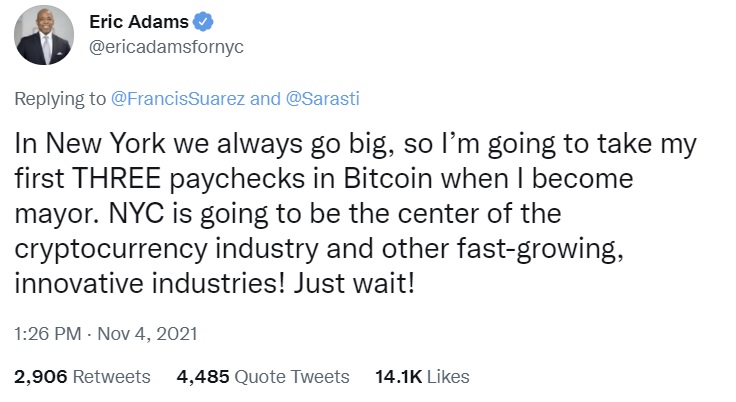
Task: Visit the @ericadamsfornyc handle
Action: point(167,47)
